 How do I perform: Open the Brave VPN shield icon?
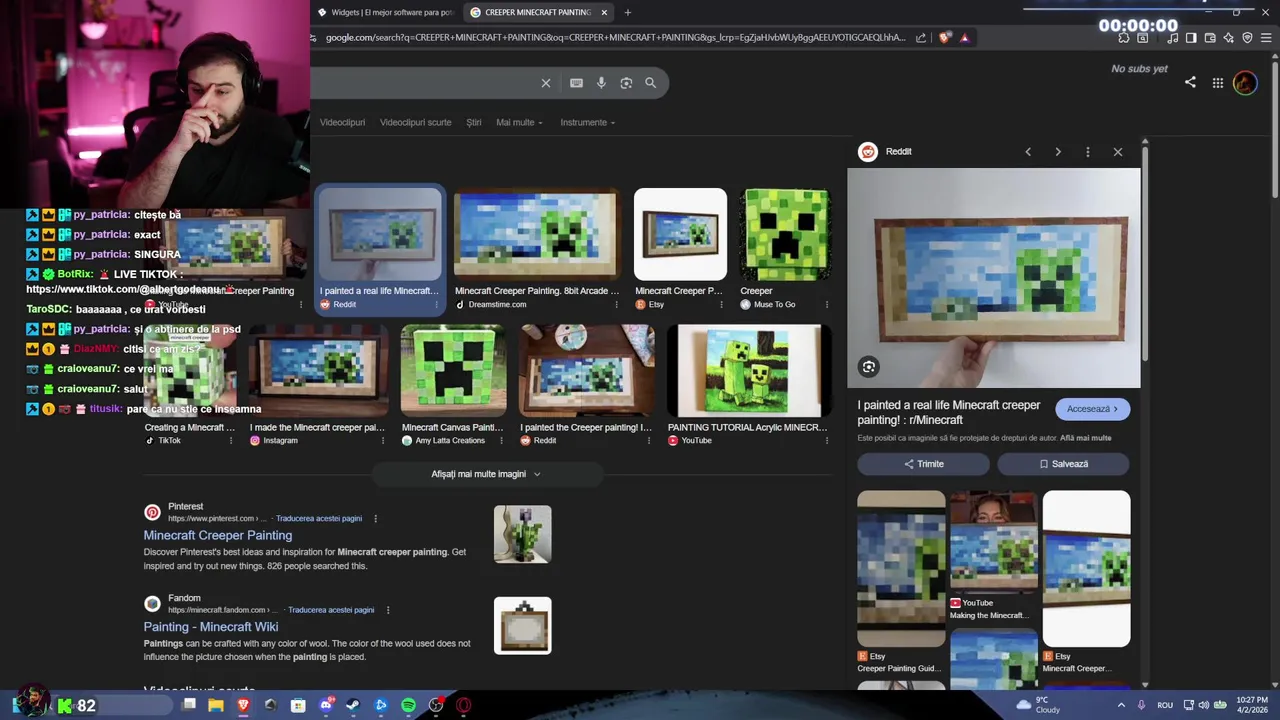(x=1247, y=38)
